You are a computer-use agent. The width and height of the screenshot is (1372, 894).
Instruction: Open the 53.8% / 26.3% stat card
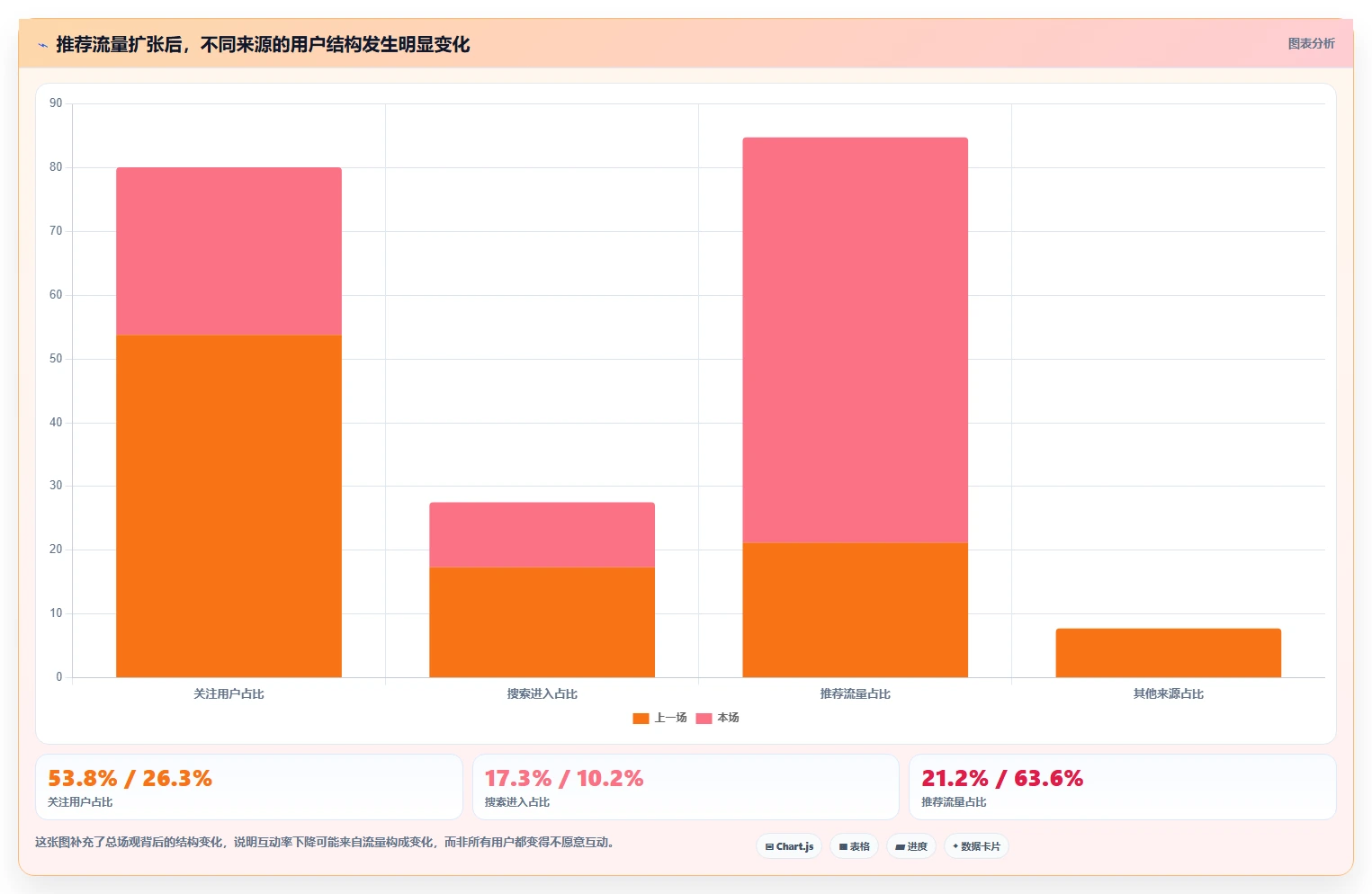[249, 787]
